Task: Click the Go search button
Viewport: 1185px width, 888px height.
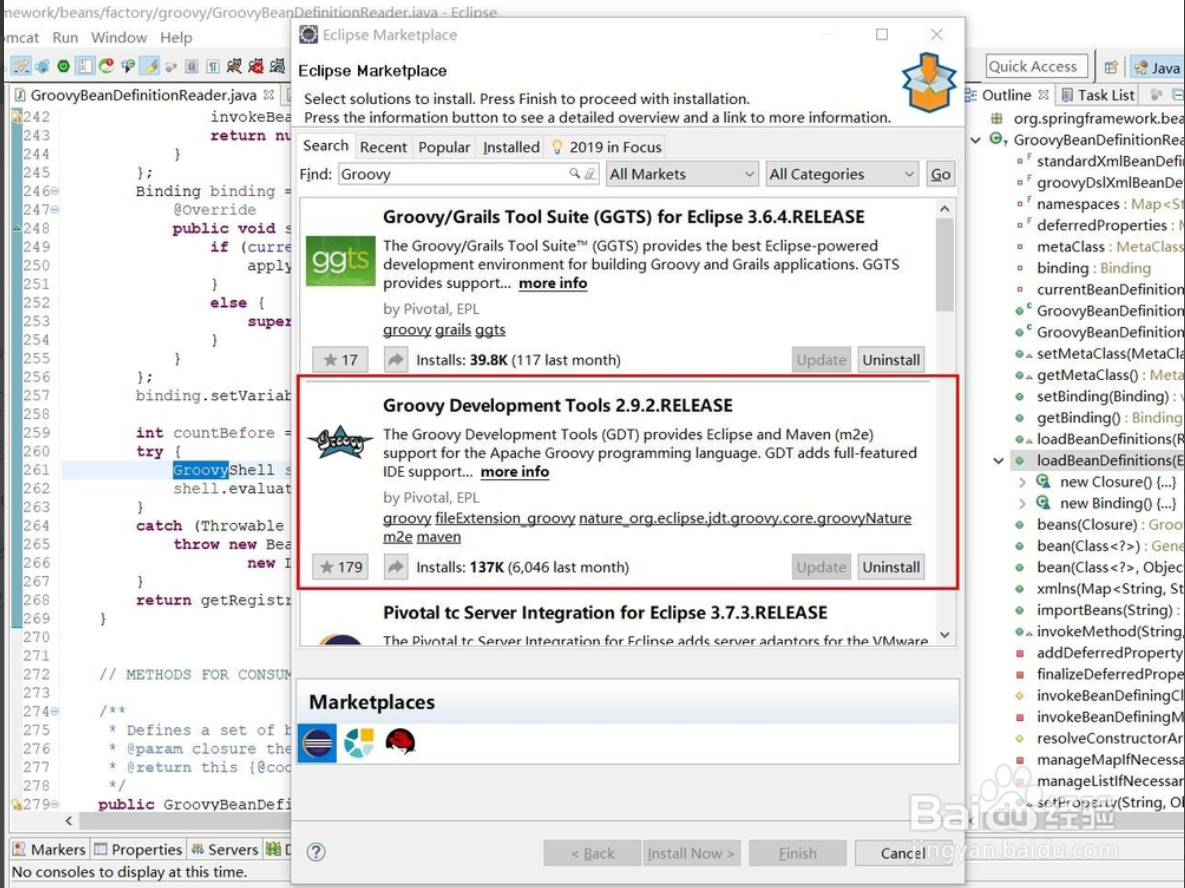Action: (x=940, y=174)
